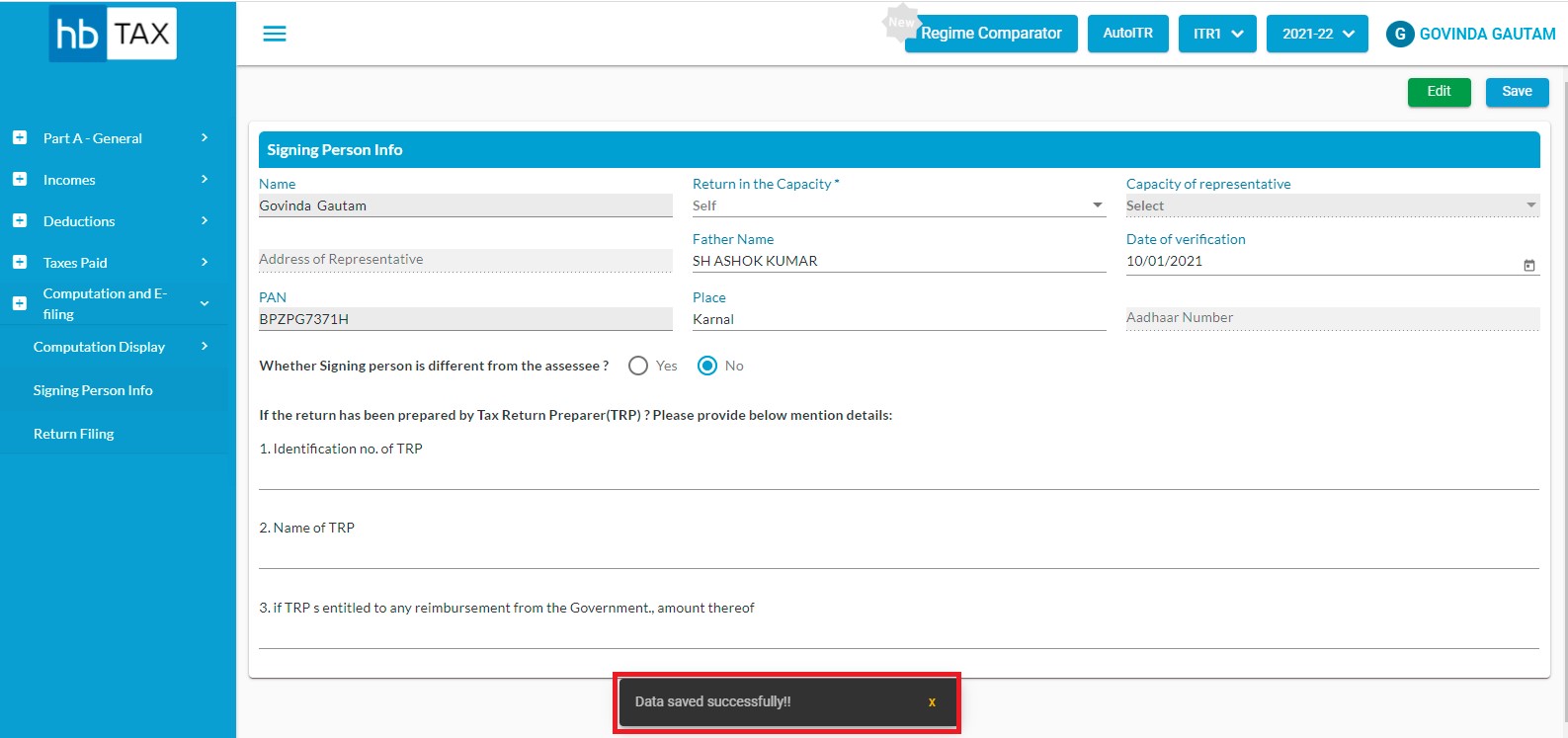Open the calendar icon for Date of verification
Viewport: 1568px width, 738px height.
tap(1529, 265)
